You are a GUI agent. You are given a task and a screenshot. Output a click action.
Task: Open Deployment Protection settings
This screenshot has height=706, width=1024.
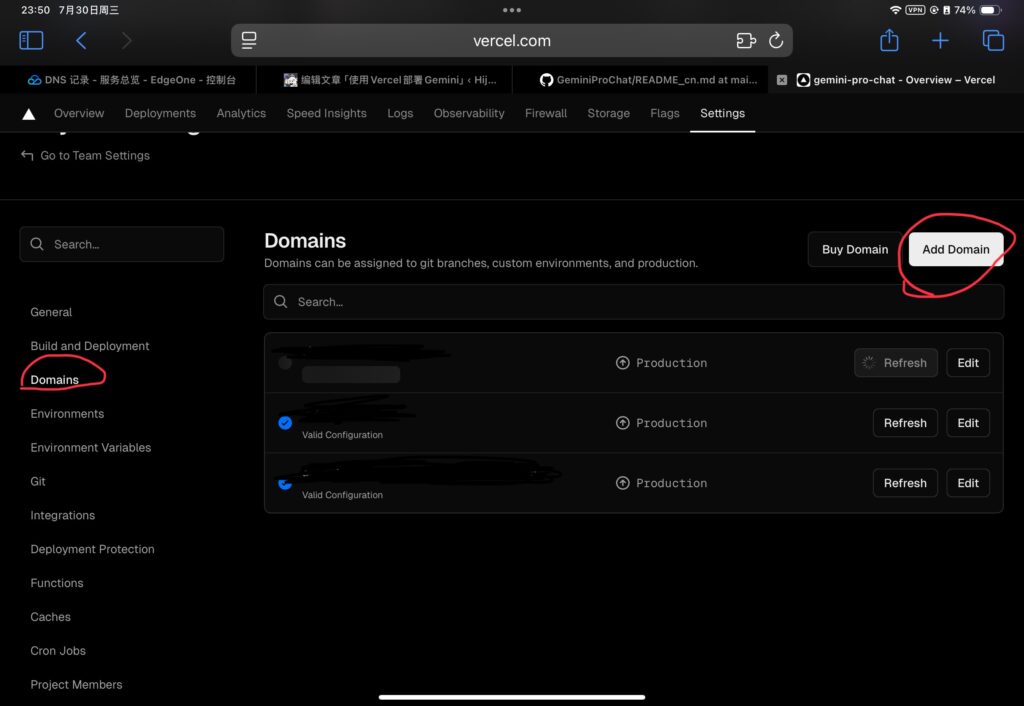pos(92,549)
